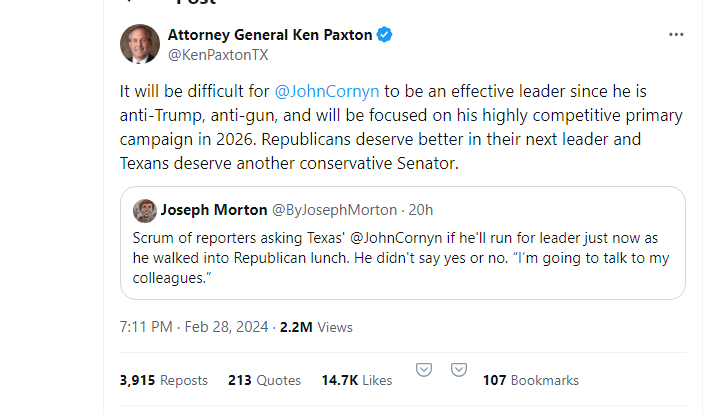Click the 107 Bookmarks count
Image resolution: width=706 pixels, height=414 pixels.
click(530, 380)
